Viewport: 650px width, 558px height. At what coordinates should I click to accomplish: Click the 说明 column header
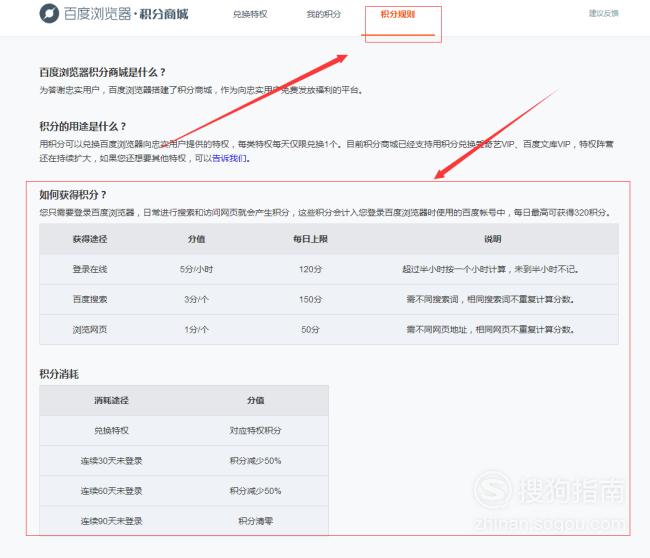[x=492, y=239]
